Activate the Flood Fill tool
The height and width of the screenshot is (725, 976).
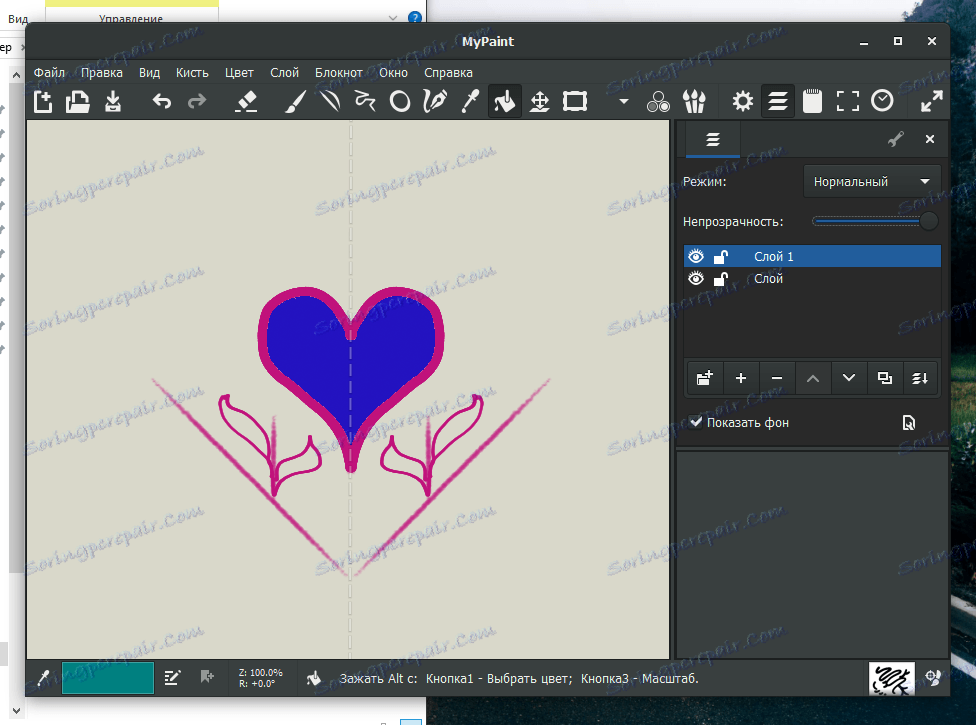505,101
